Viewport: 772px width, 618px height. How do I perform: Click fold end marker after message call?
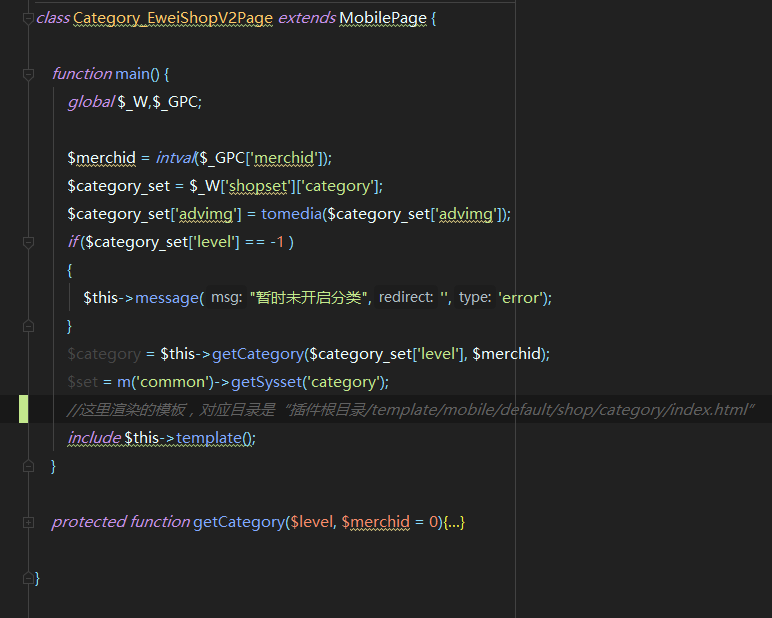(x=28, y=326)
